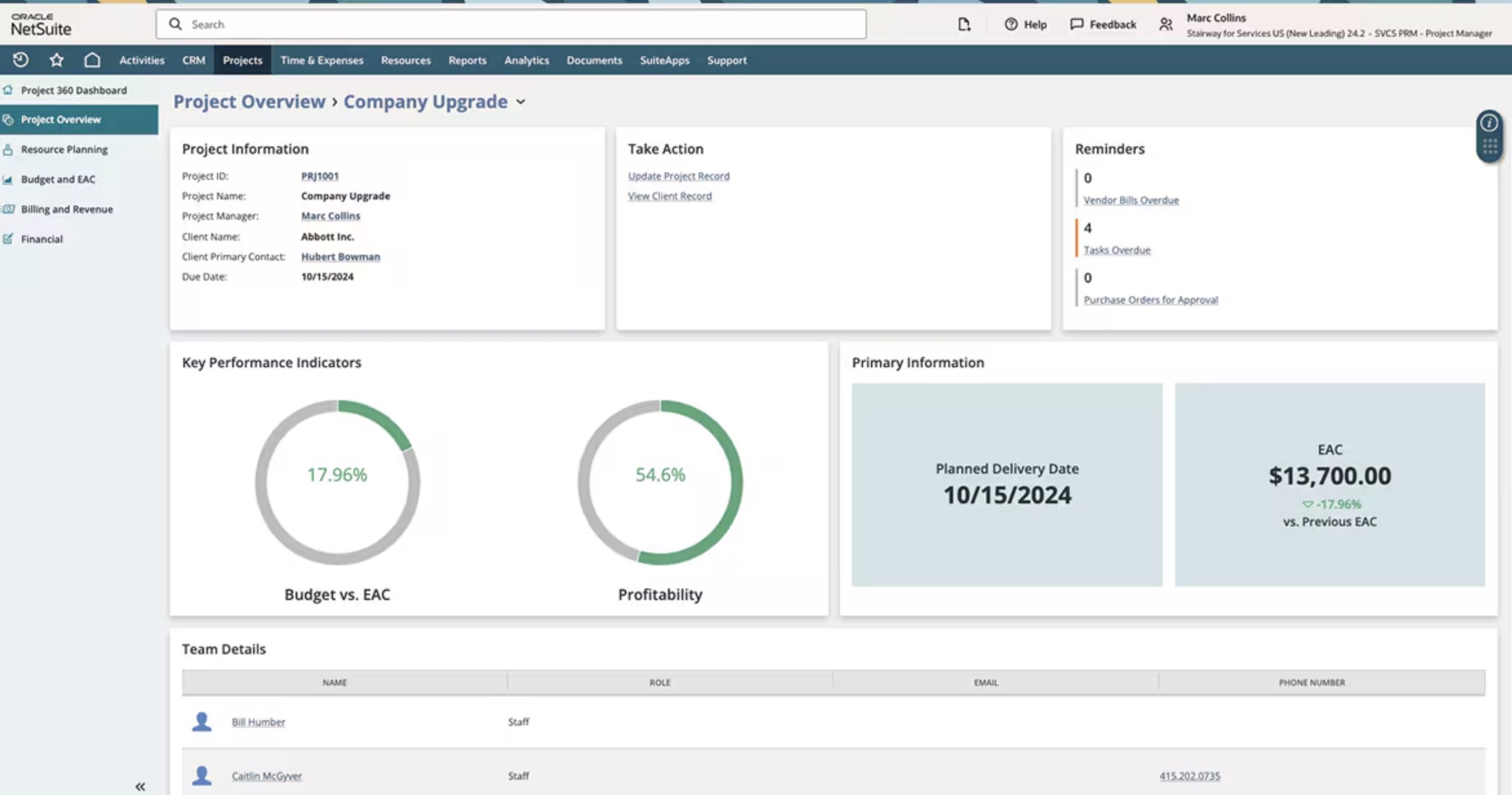Open the info icon on right panel
Image resolution: width=1512 pixels, height=795 pixels.
tap(1489, 123)
